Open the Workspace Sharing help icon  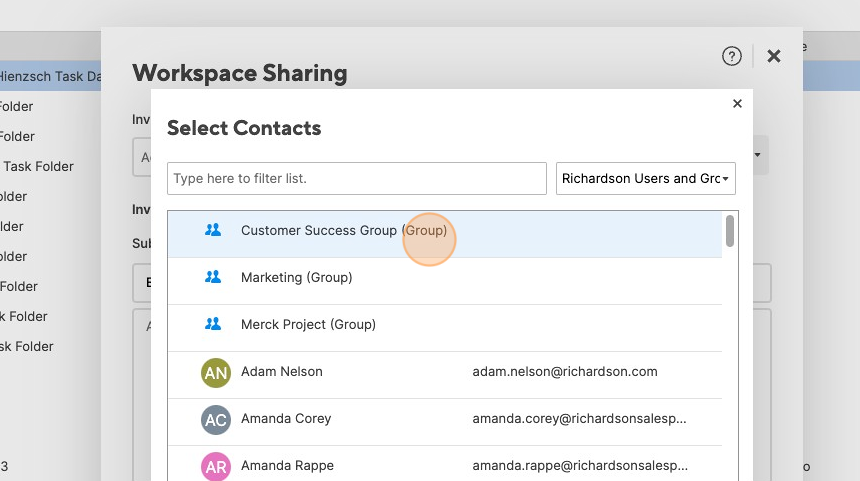pos(732,57)
